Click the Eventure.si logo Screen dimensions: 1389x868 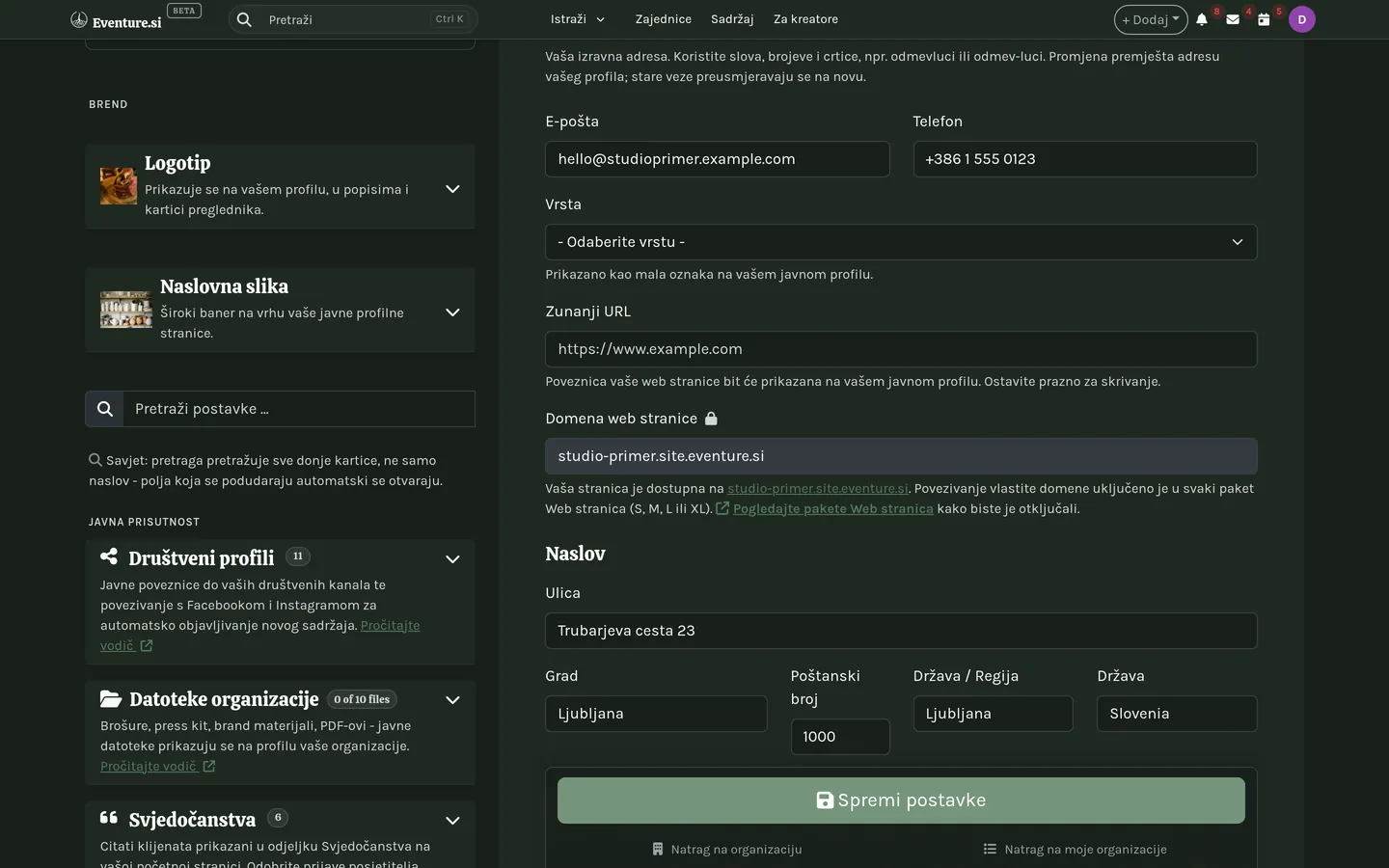click(117, 20)
